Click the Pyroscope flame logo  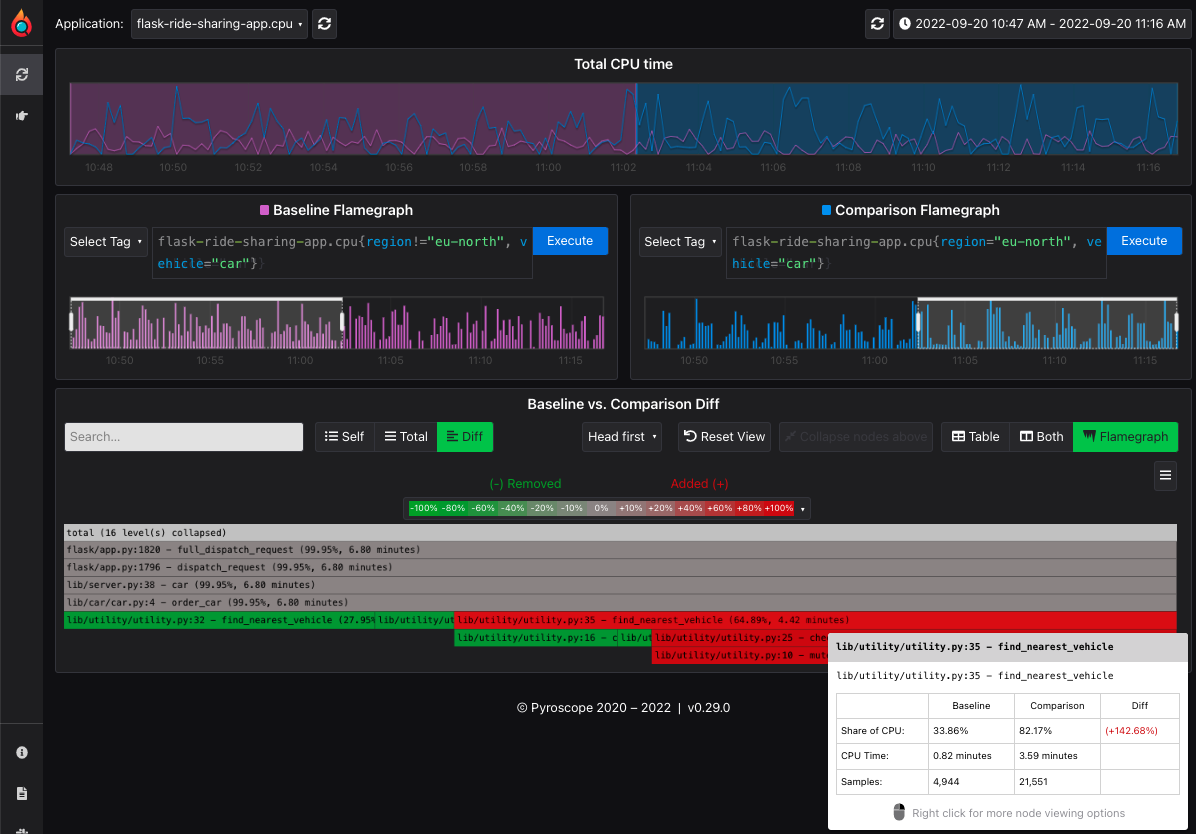click(21, 23)
